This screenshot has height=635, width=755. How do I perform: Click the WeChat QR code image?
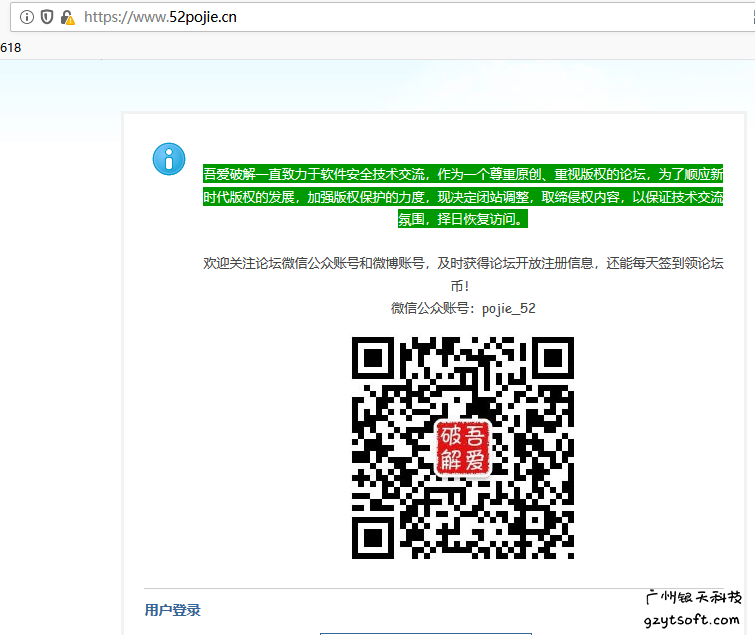coord(463,448)
